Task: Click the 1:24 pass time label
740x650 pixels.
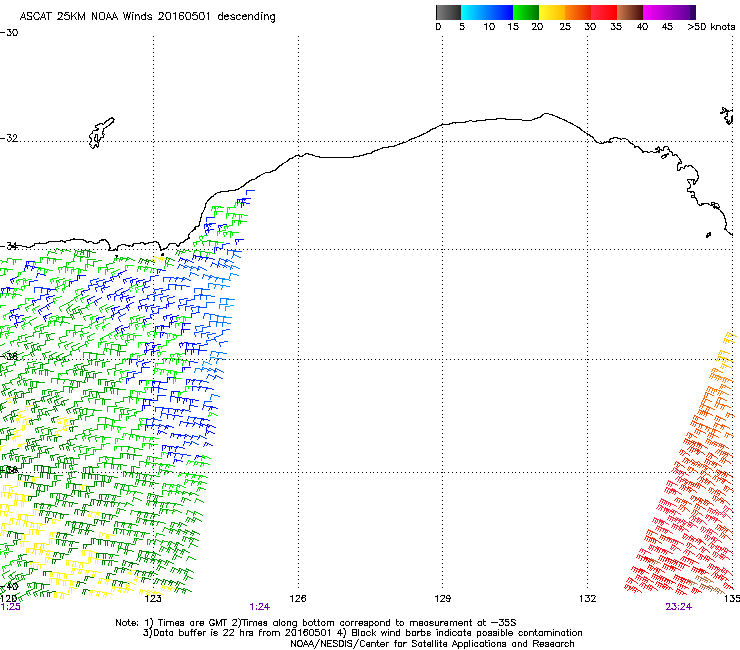Action: point(260,607)
